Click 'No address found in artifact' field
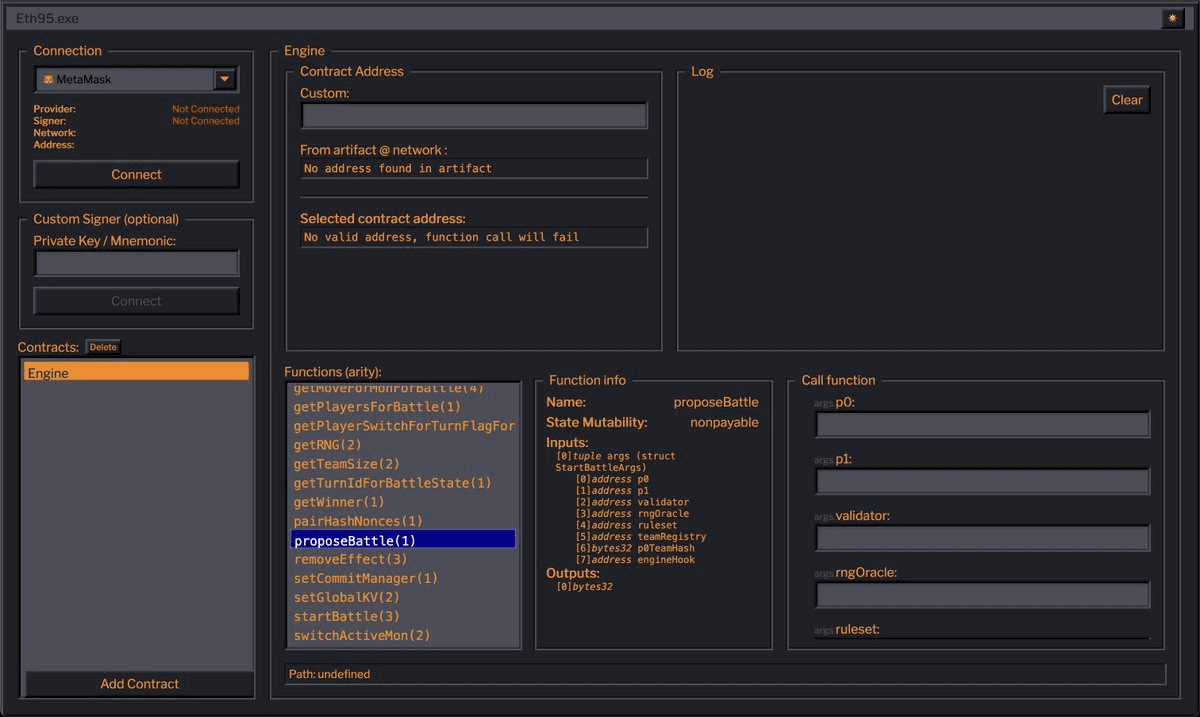The width and height of the screenshot is (1200, 717). 474,168
